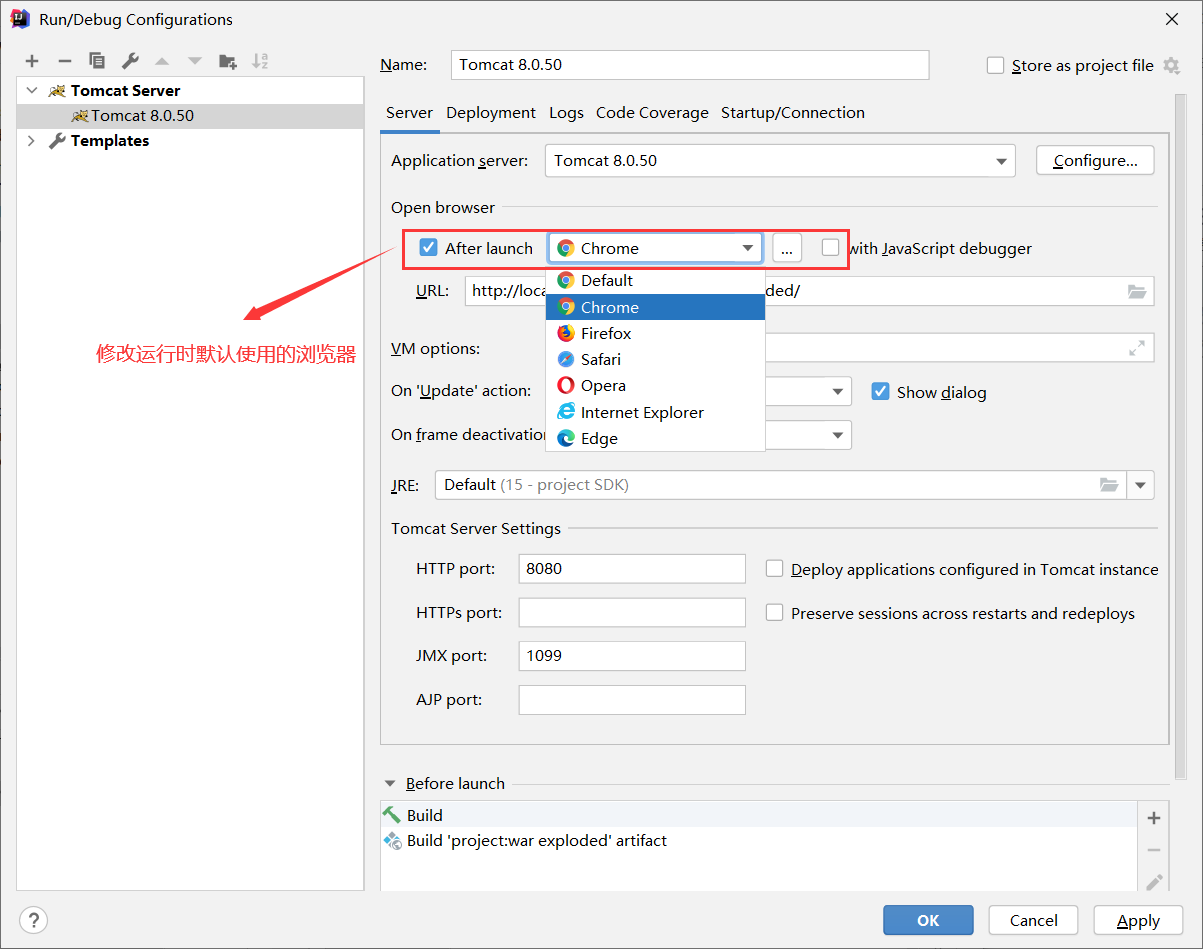Move configuration up arrow icon
This screenshot has width=1203, height=949.
click(x=162, y=61)
